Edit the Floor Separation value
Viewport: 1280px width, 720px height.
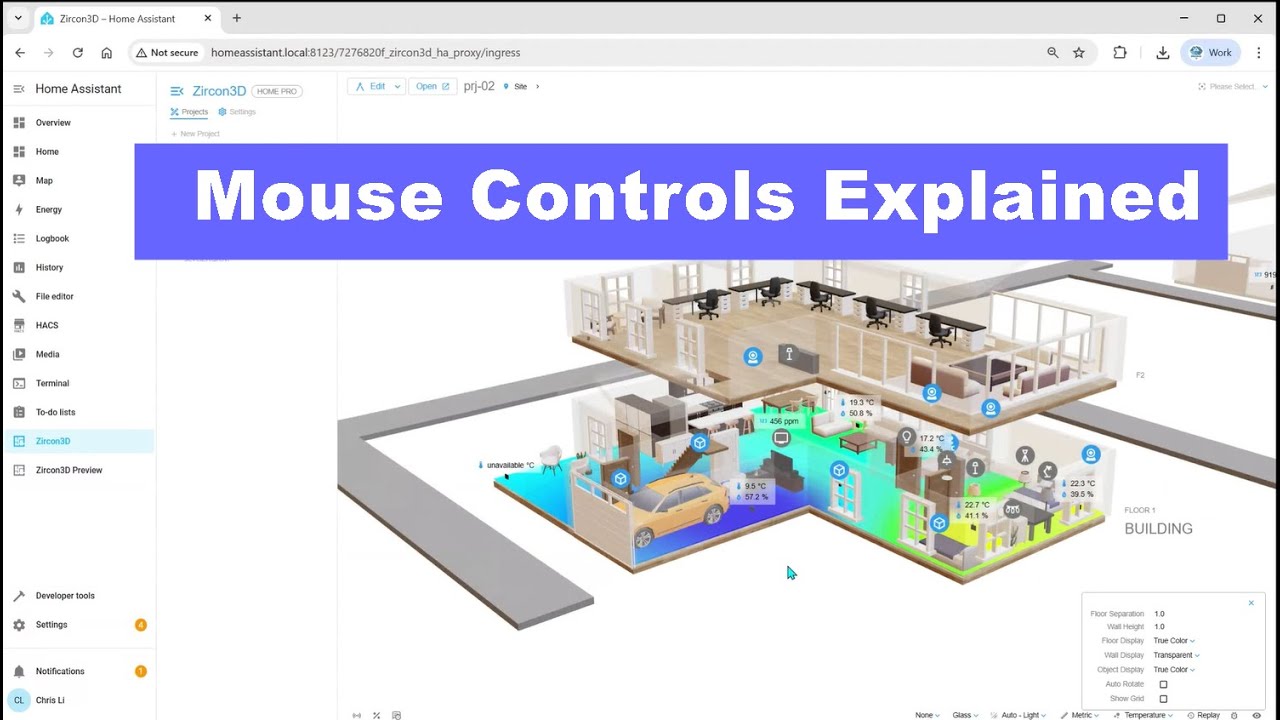pos(1160,614)
